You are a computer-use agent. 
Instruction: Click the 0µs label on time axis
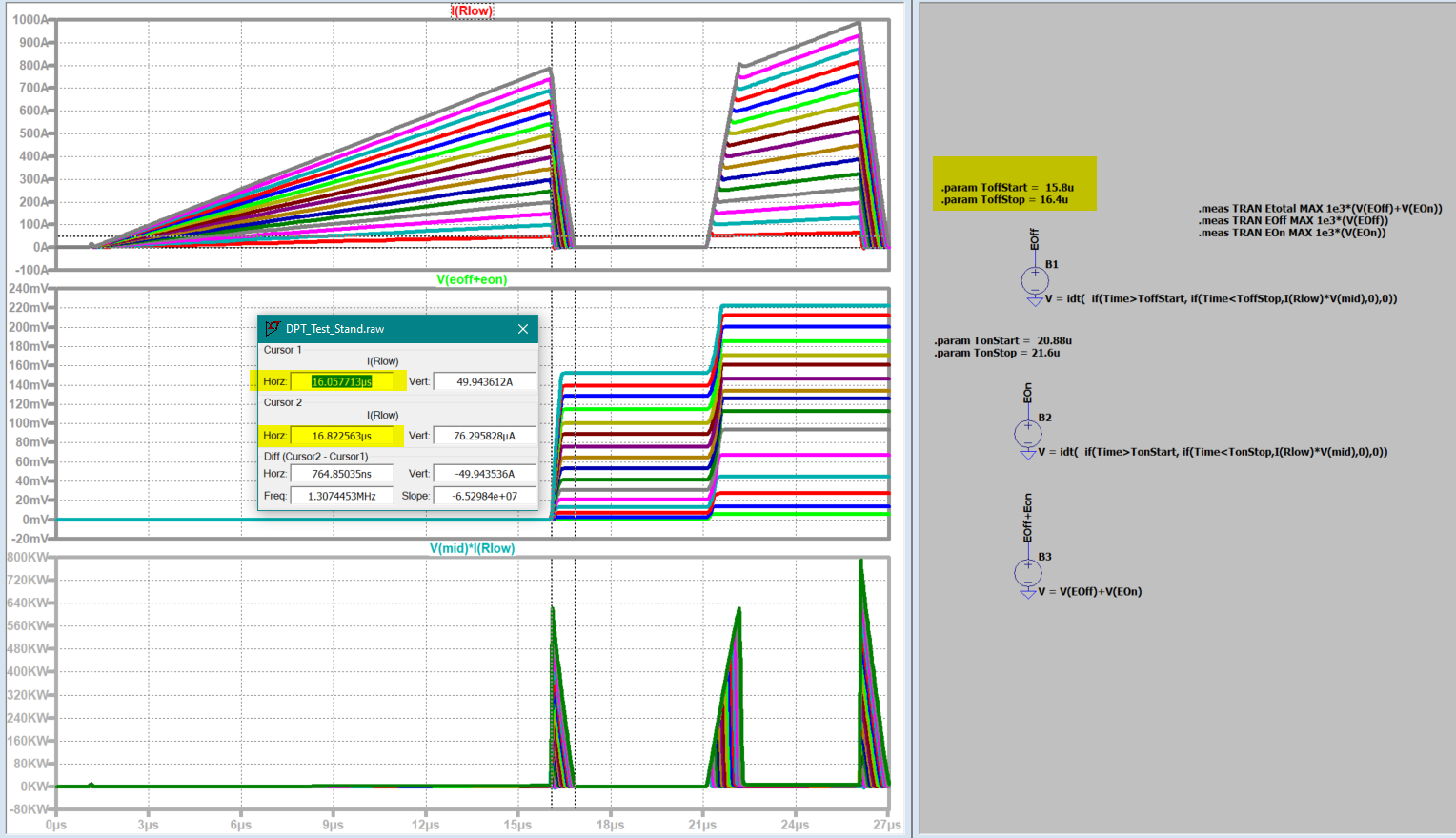pos(56,825)
